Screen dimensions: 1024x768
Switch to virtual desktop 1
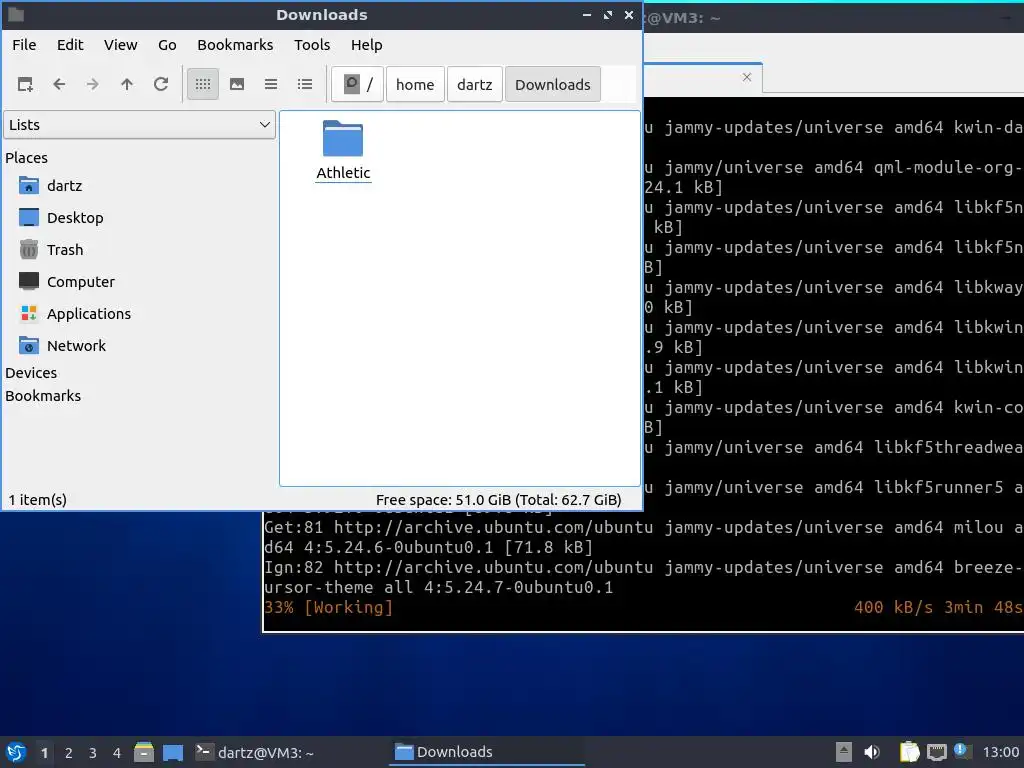(44, 753)
